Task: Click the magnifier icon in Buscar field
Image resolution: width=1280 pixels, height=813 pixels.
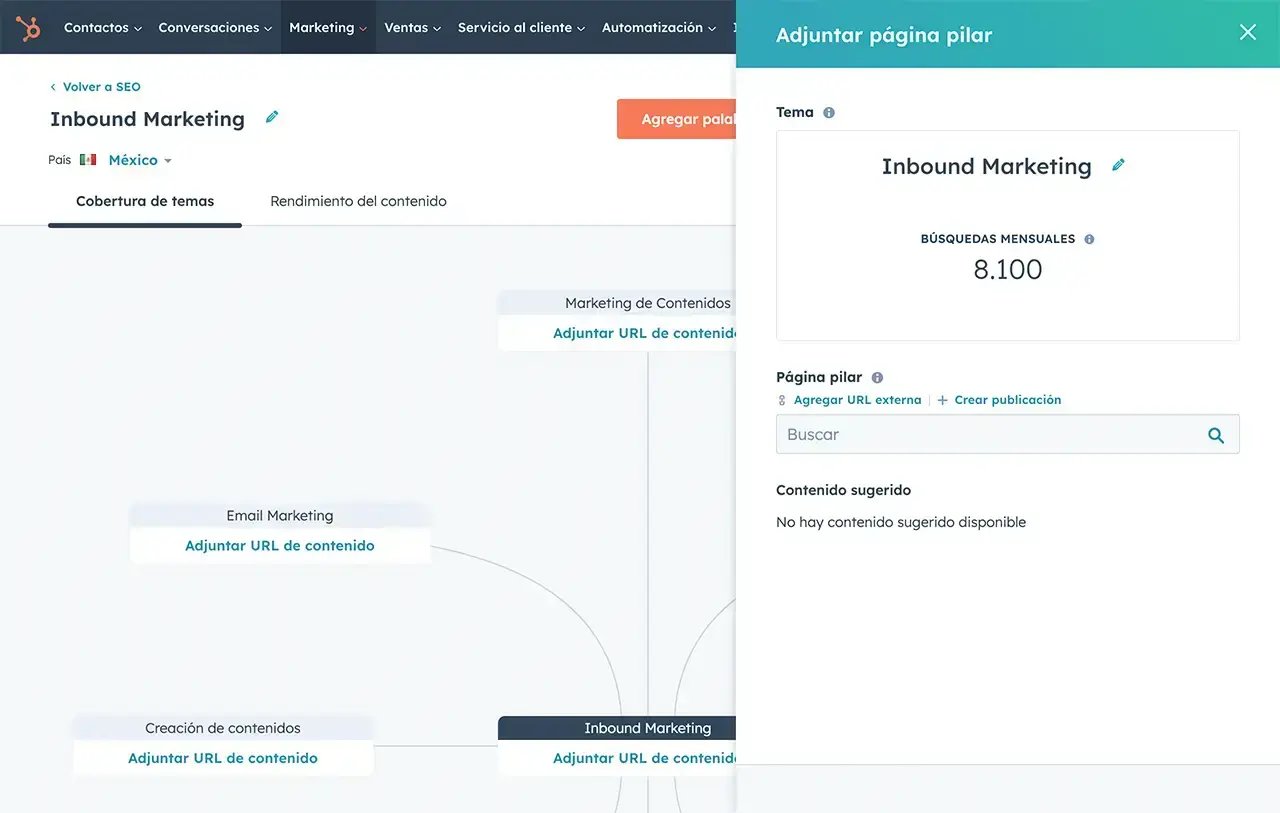Action: pos(1216,435)
